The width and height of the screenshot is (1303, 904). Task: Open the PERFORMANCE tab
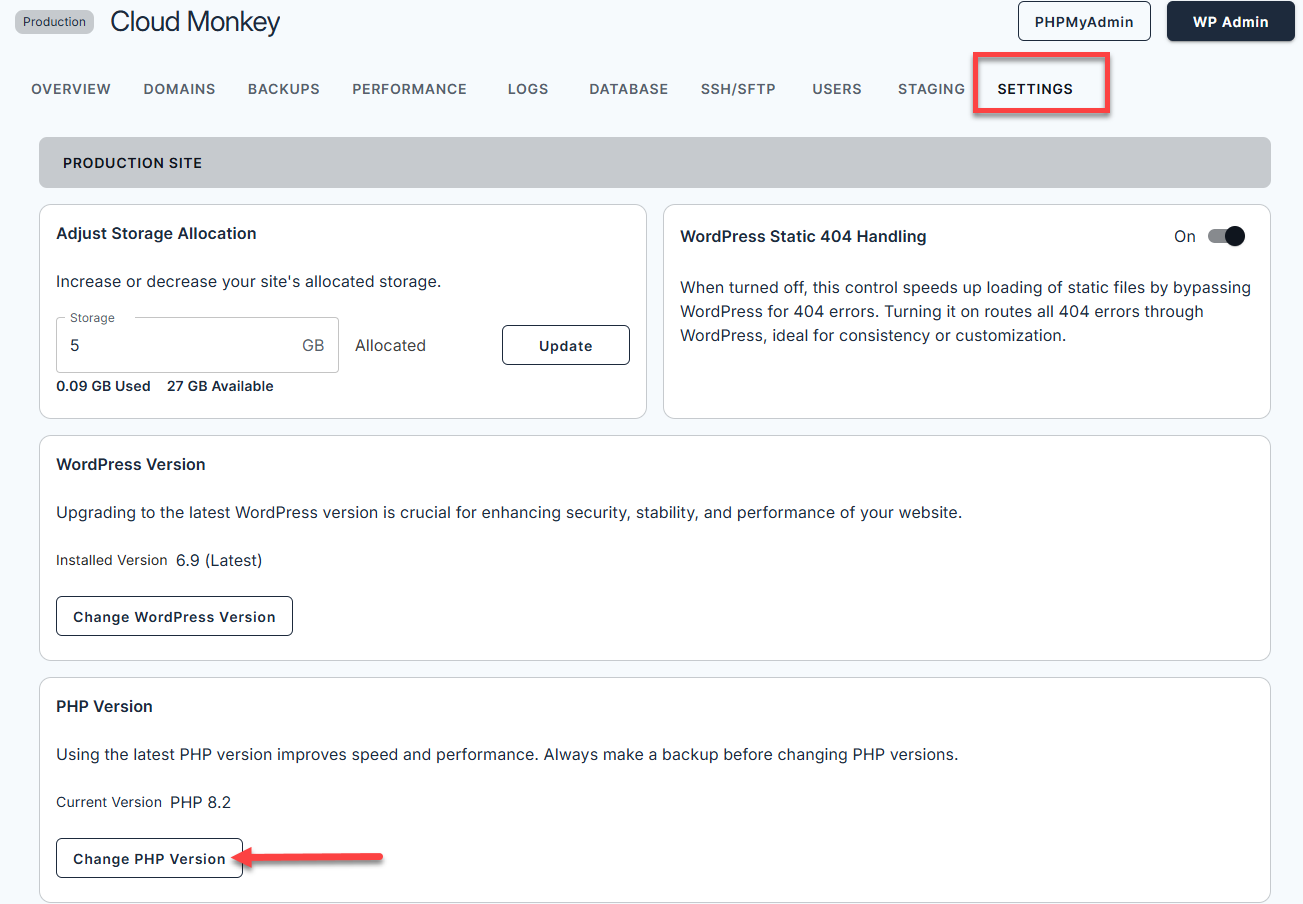[409, 88]
